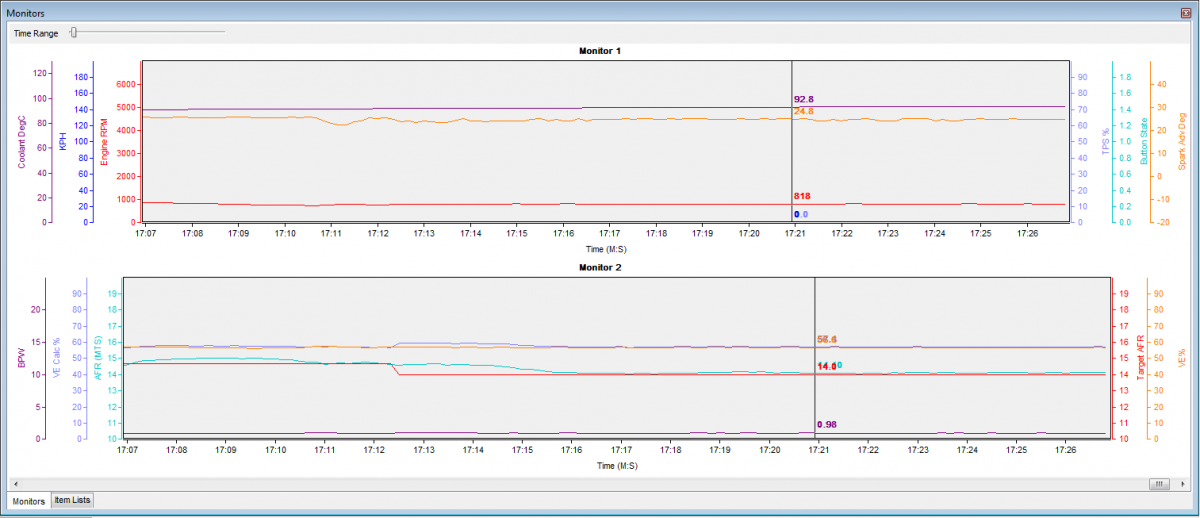Click the 818 RPM cursor value
Screen dimensions: 1200x518
click(802, 196)
